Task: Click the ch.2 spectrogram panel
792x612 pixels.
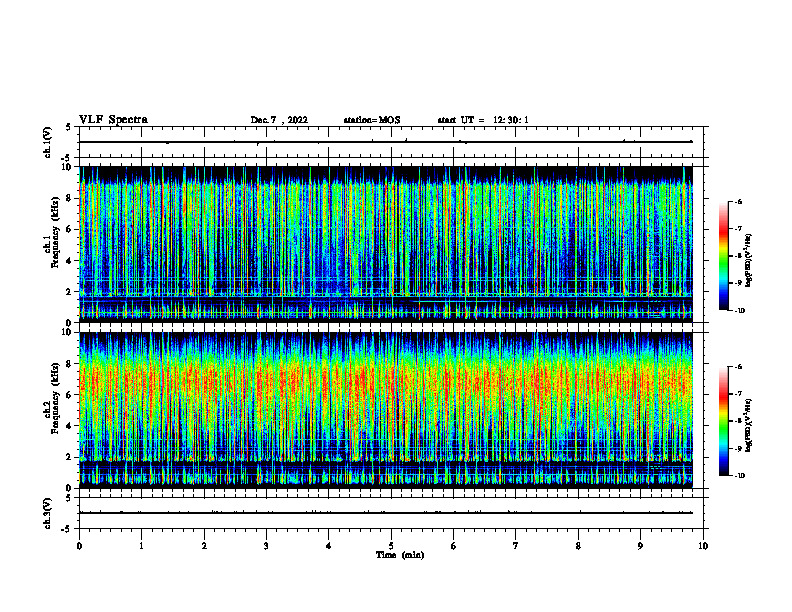Action: pyautogui.click(x=385, y=410)
